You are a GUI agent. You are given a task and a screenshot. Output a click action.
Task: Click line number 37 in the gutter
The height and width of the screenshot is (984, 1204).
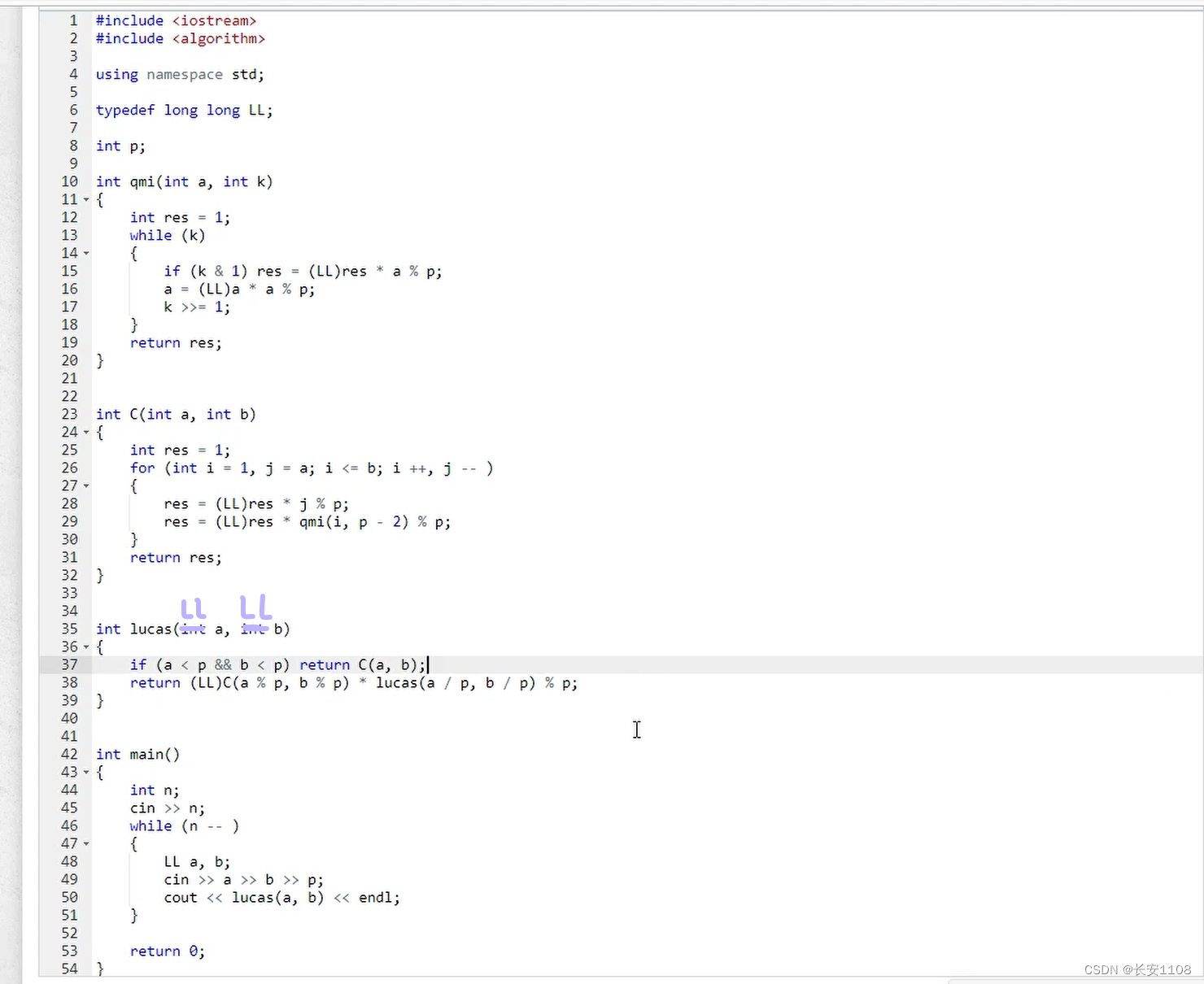70,664
